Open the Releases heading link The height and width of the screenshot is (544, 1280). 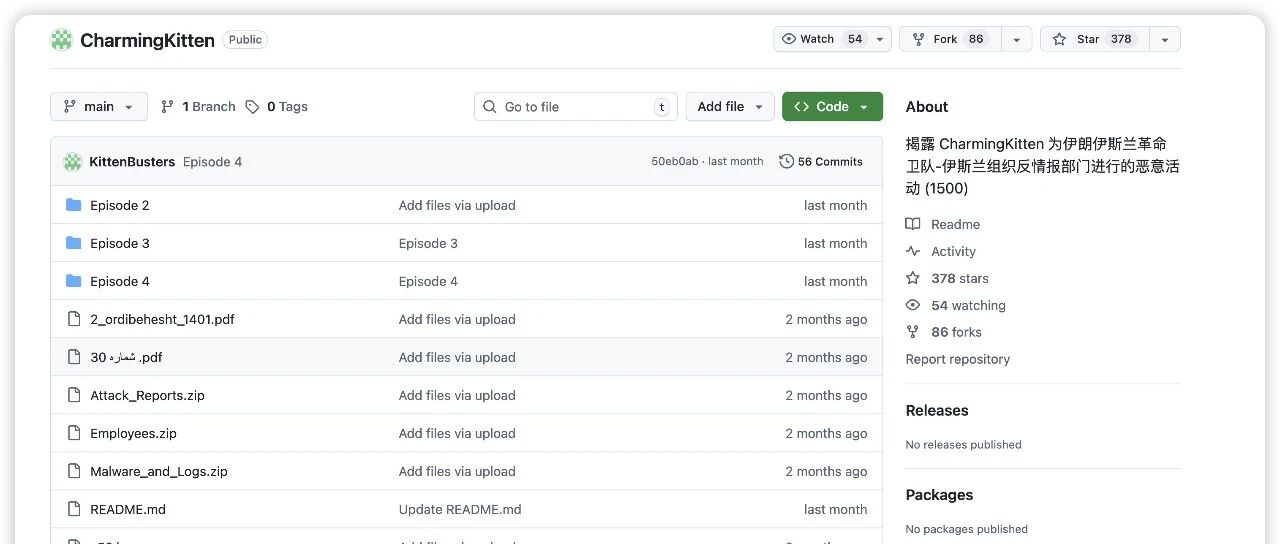(x=937, y=410)
